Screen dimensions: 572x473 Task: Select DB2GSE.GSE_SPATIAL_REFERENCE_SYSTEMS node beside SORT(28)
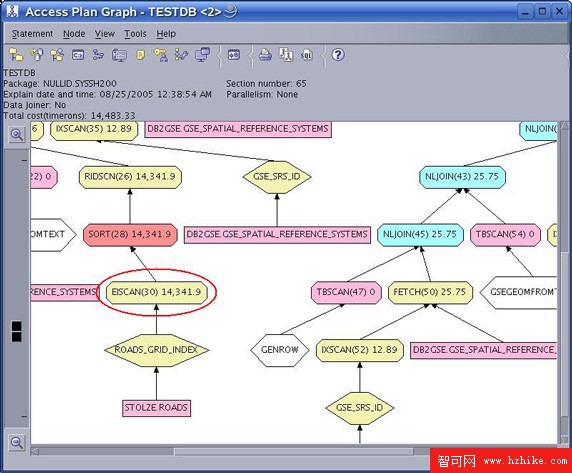pyautogui.click(x=277, y=234)
